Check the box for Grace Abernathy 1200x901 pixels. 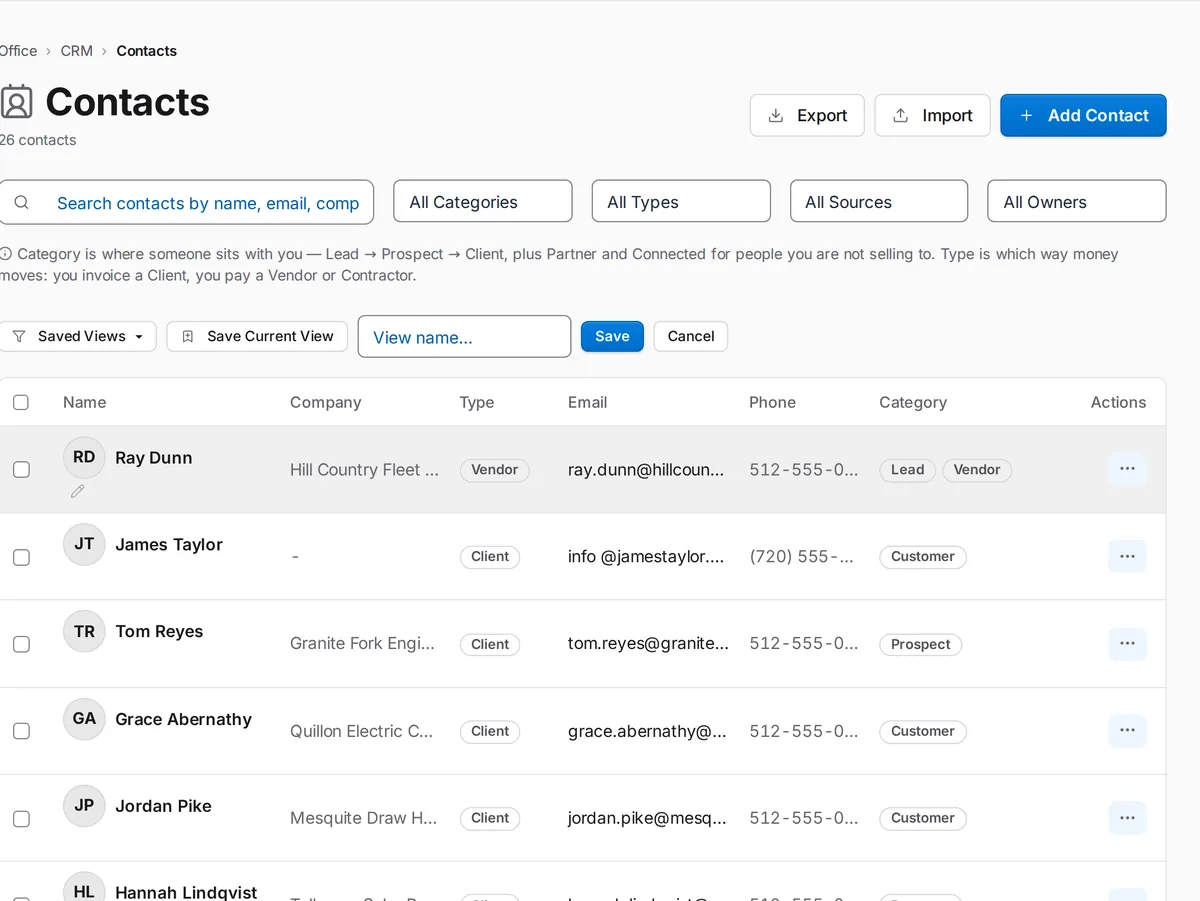[x=21, y=731]
